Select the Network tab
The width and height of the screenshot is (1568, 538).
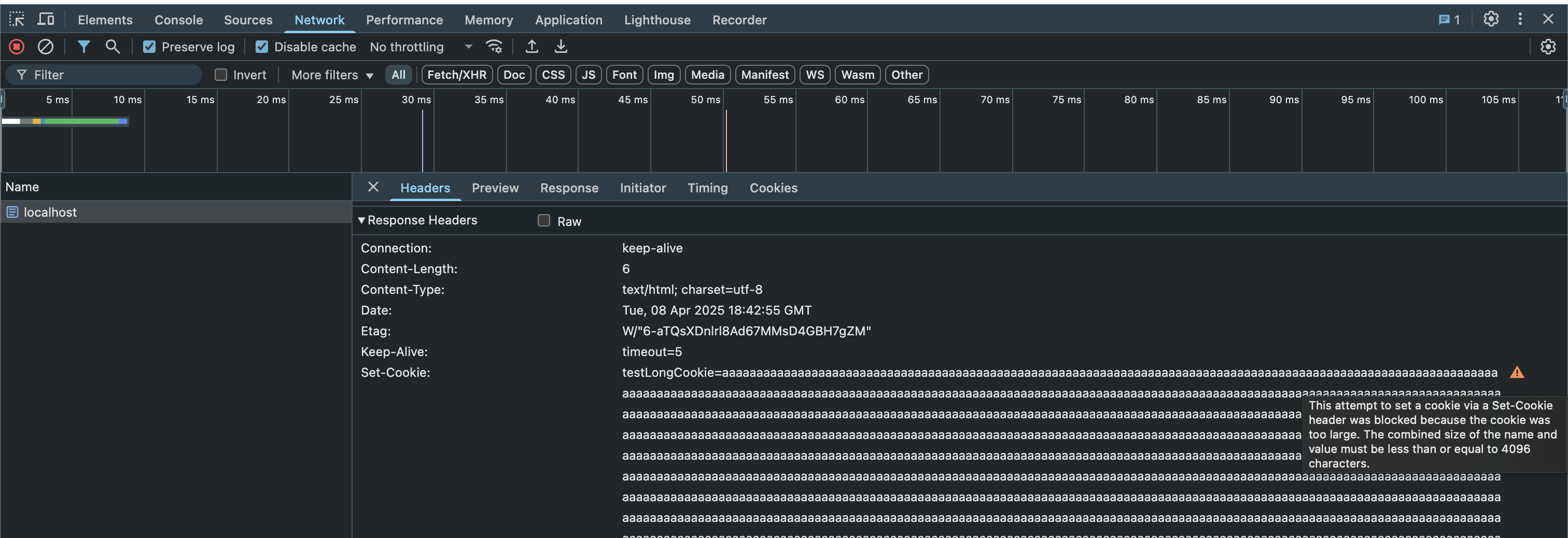point(319,20)
